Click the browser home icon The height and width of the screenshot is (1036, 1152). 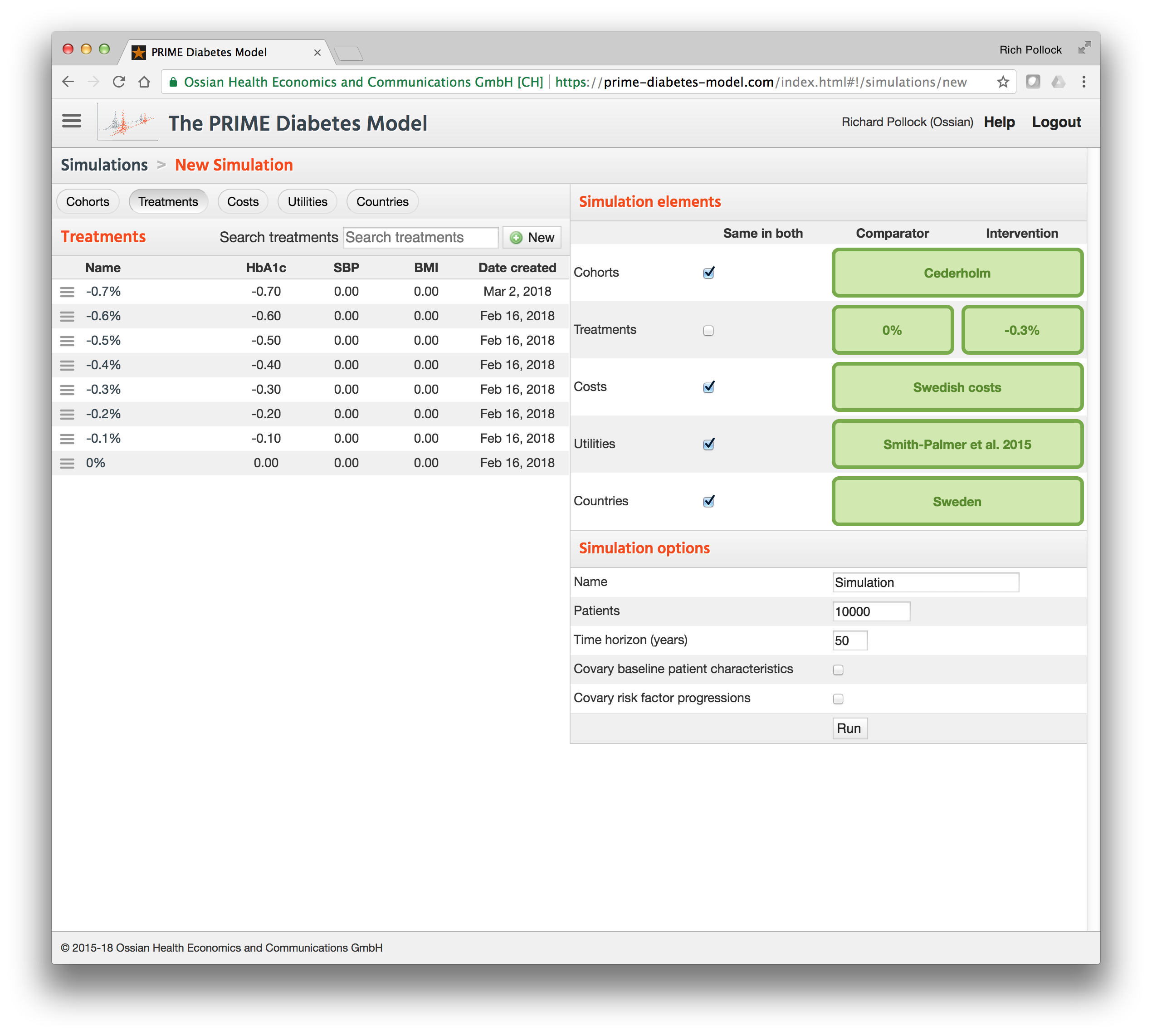(145, 82)
